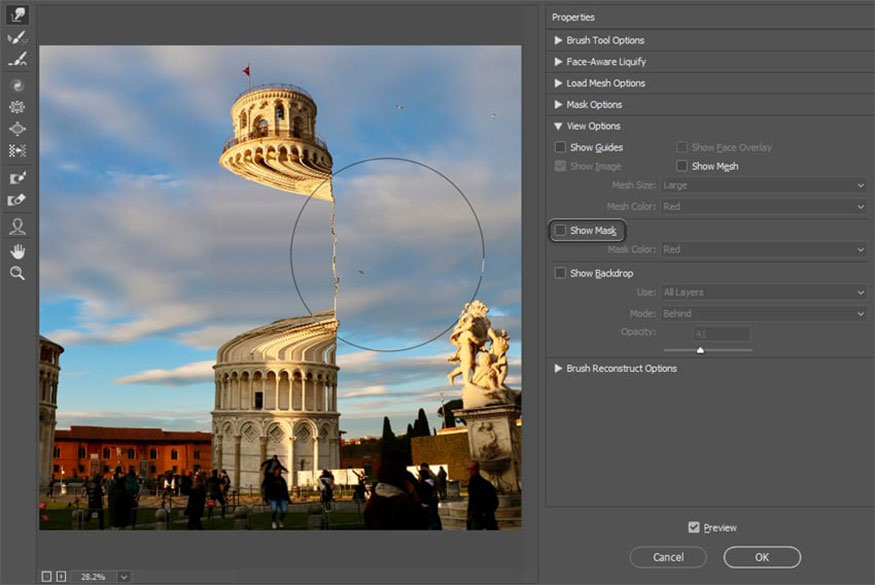Pick the Smooth tool
The image size is (875, 585).
pos(17,59)
